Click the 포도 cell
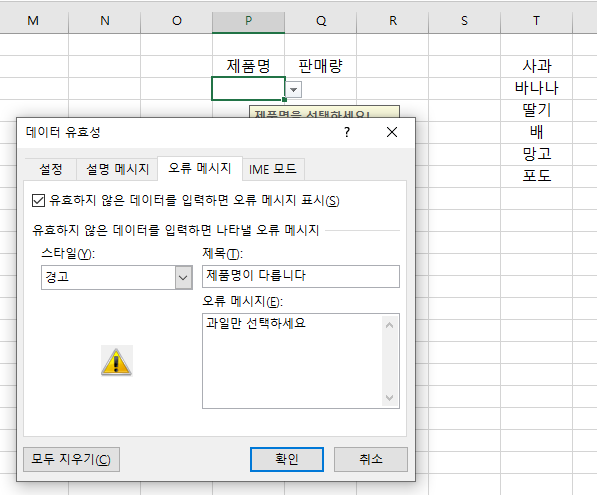The height and width of the screenshot is (495, 597). point(536,176)
